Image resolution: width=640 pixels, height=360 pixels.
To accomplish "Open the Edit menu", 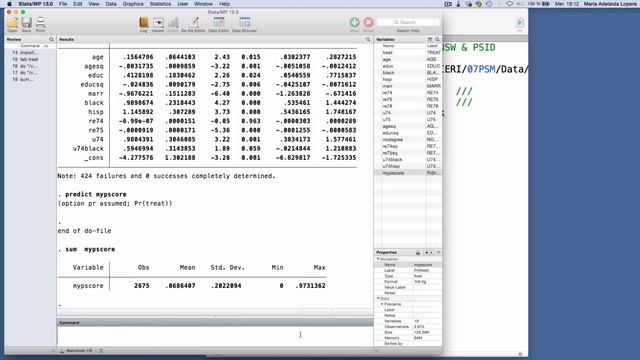I will click(78, 4).
